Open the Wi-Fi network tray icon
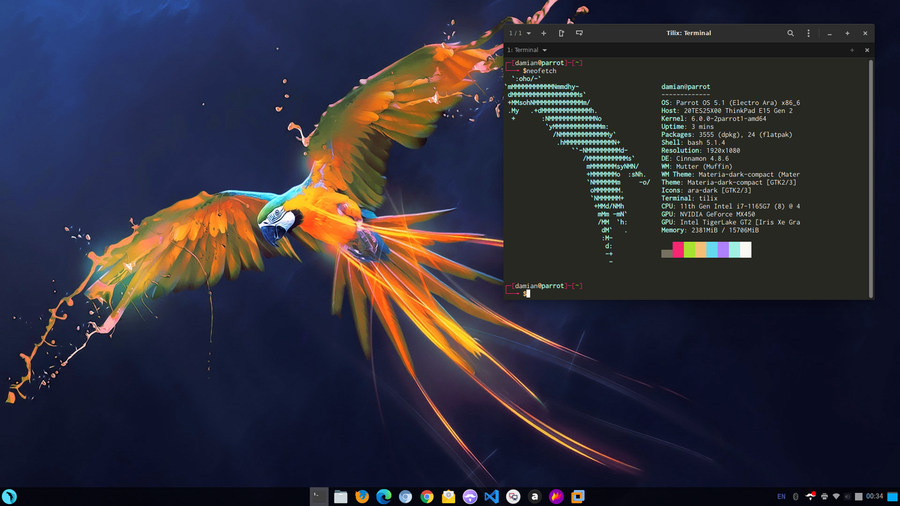Viewport: 900px width, 506px height. [x=836, y=497]
